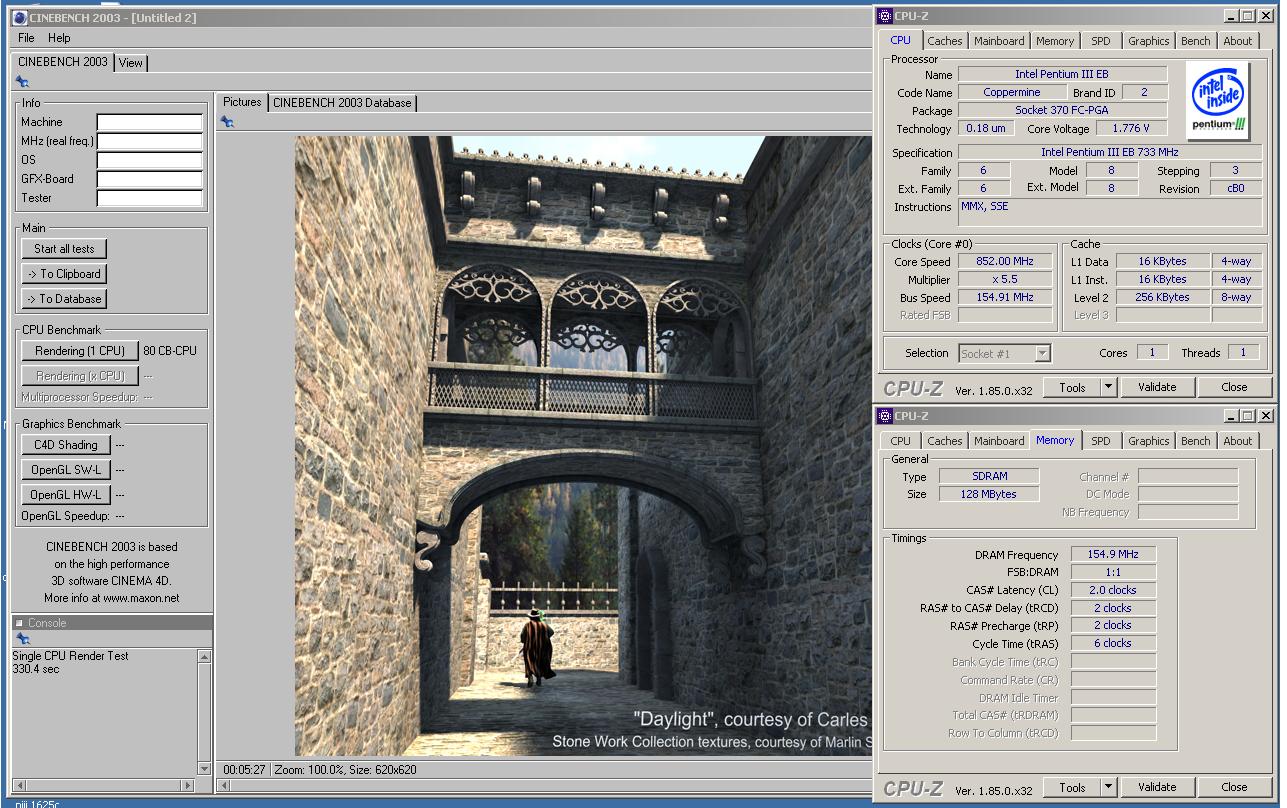The image size is (1287, 808).
Task: Click the DRAM Frequency value 154.9 MHz
Action: (1113, 555)
